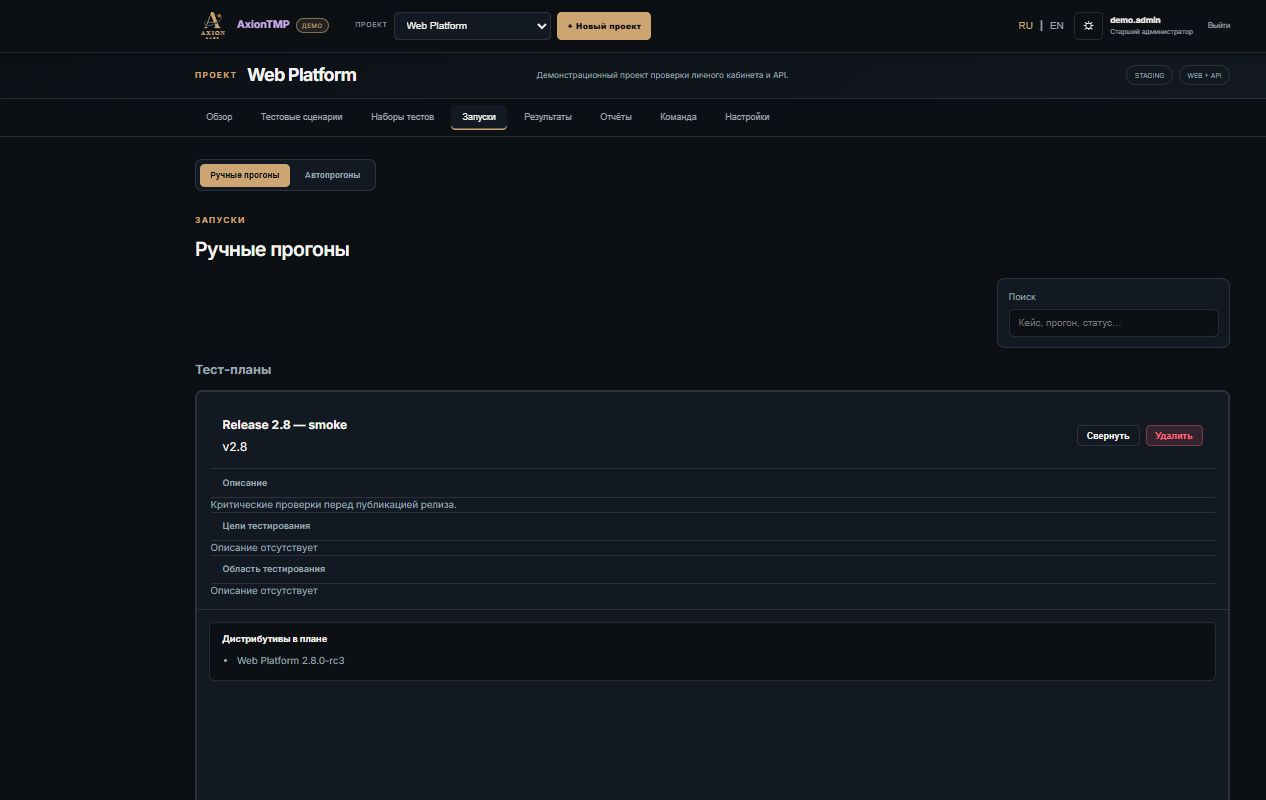Open the Команда tab
1266x800 pixels.
coord(678,117)
